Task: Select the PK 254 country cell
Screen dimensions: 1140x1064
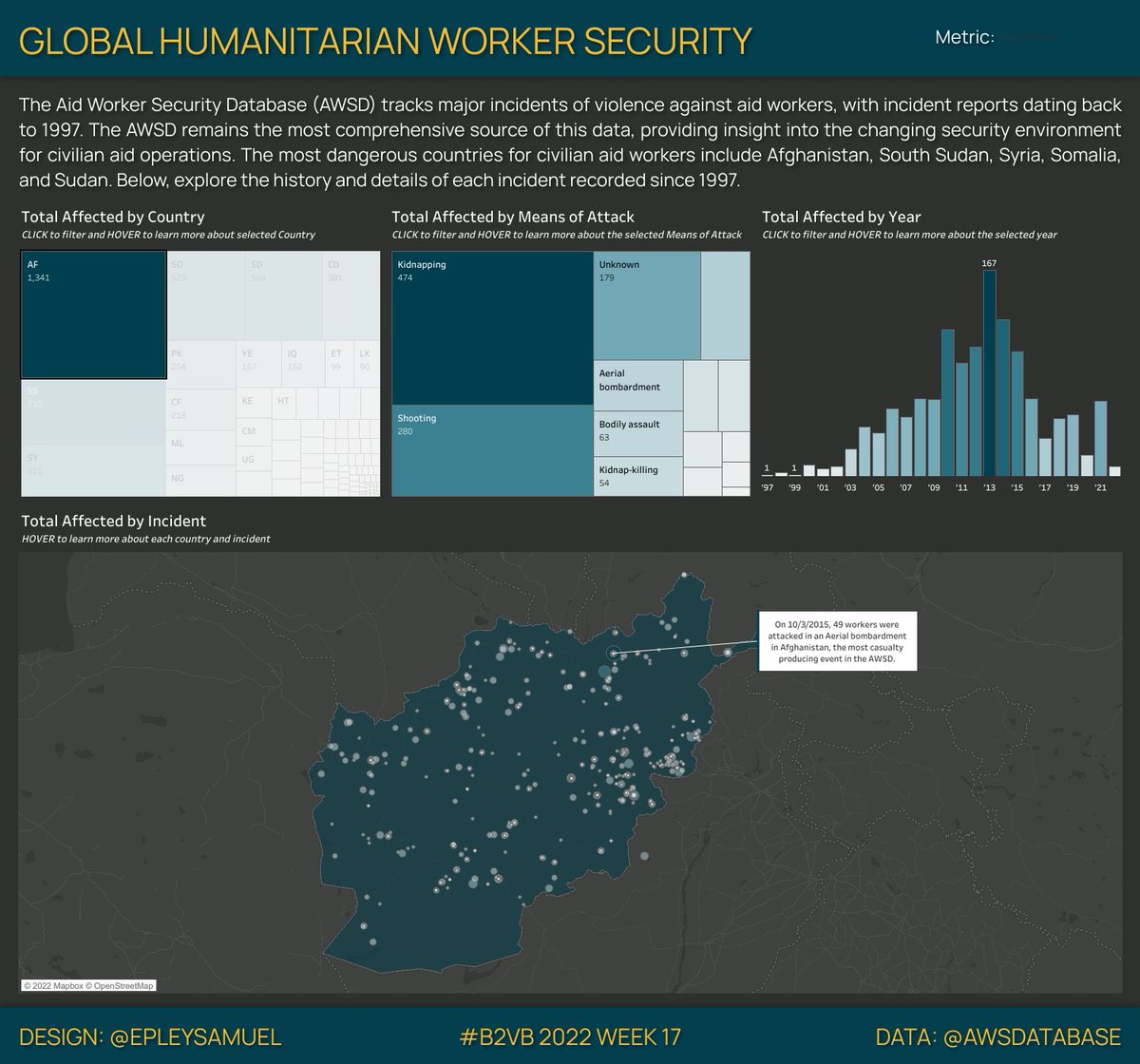Action: coord(201,365)
